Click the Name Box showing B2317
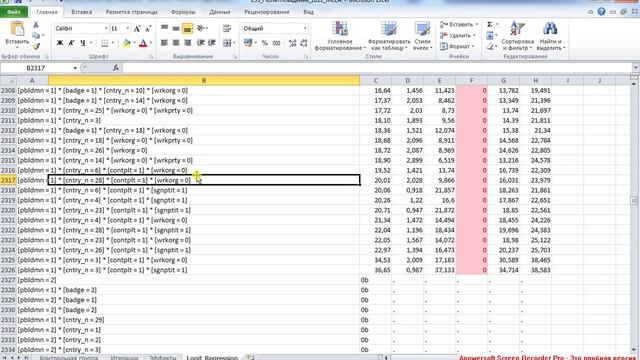Viewport: 640px width, 360px height. (x=36, y=68)
